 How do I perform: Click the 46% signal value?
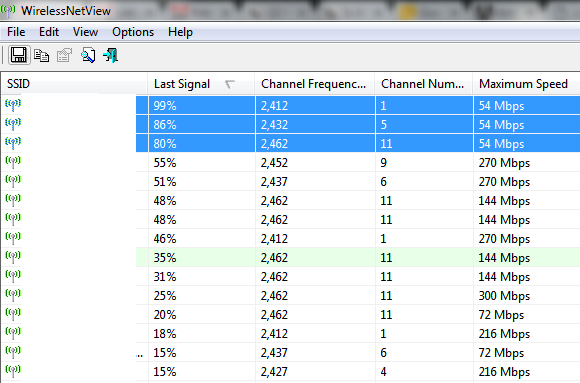[x=165, y=239]
